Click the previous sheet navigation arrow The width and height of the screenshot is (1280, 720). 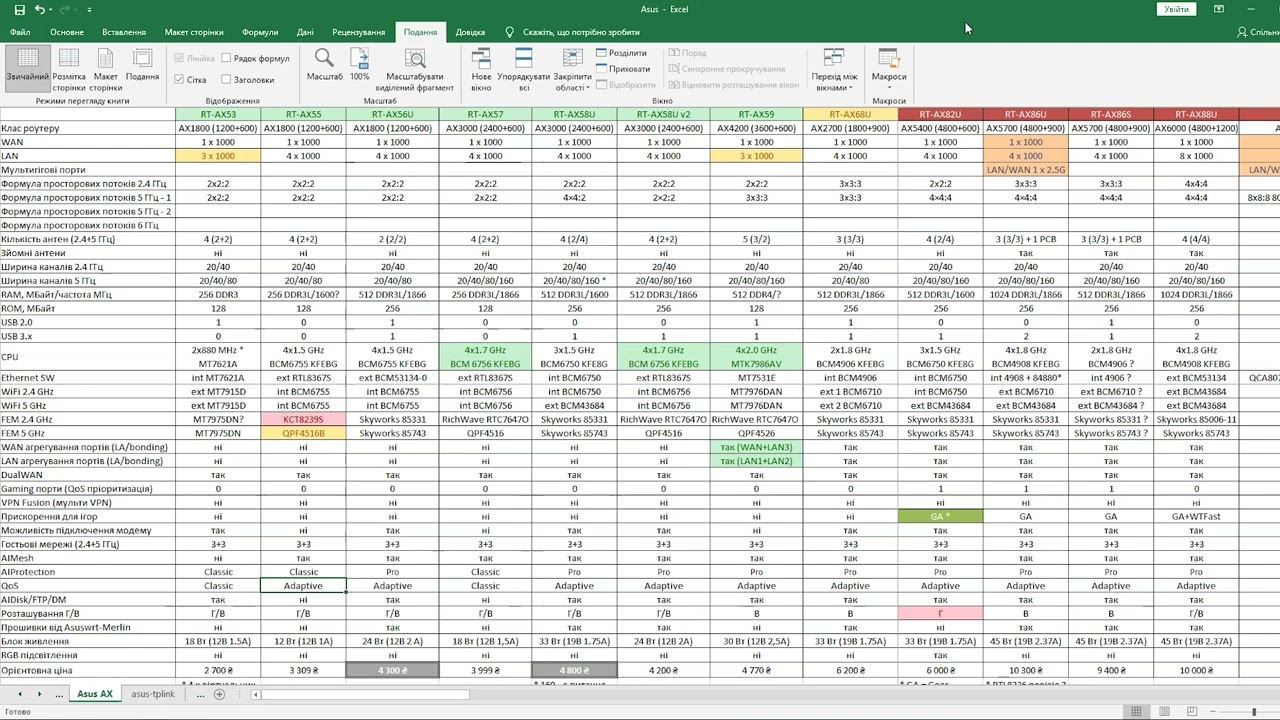19,694
